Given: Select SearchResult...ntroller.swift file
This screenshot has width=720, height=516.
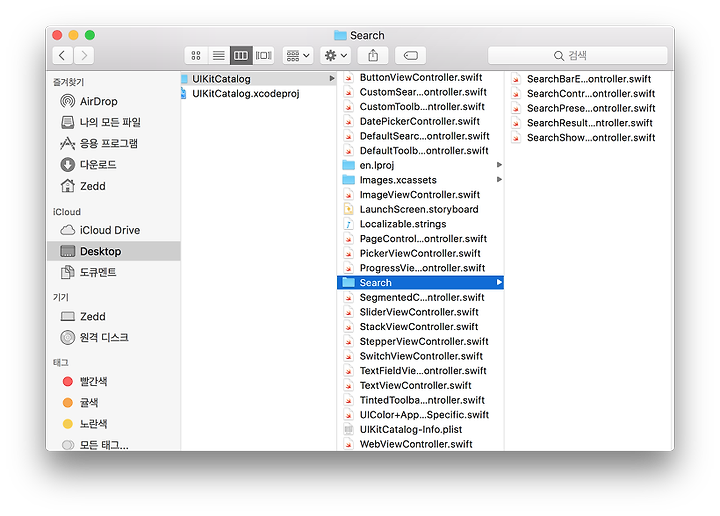Looking at the screenshot, I should click(x=589, y=123).
